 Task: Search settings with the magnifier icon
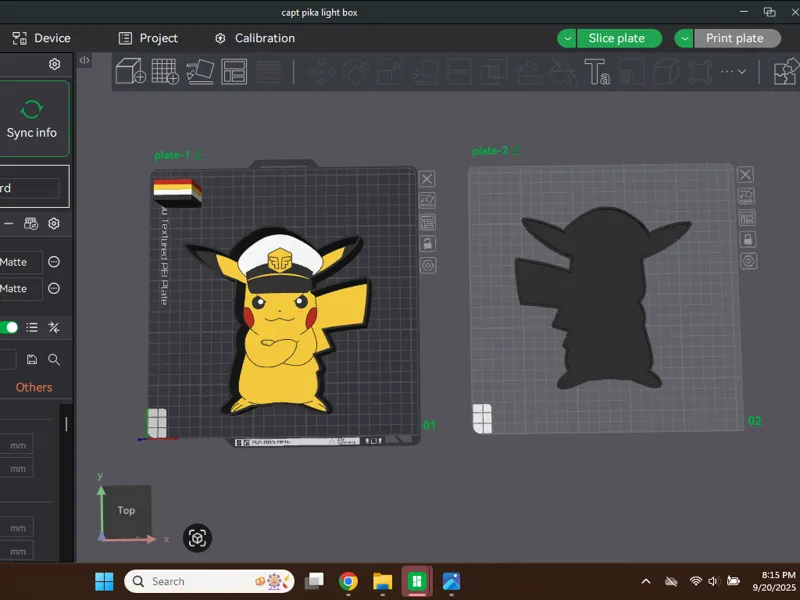point(54,360)
